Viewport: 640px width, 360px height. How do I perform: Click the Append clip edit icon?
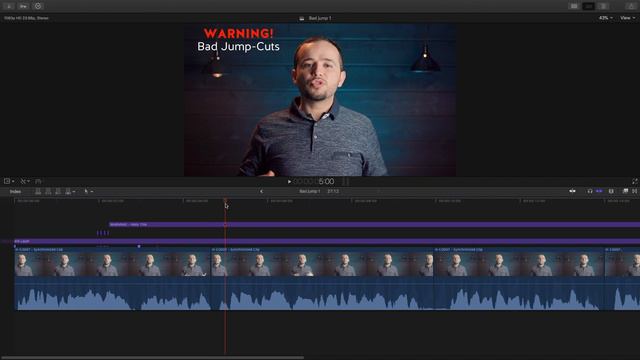pos(58,191)
